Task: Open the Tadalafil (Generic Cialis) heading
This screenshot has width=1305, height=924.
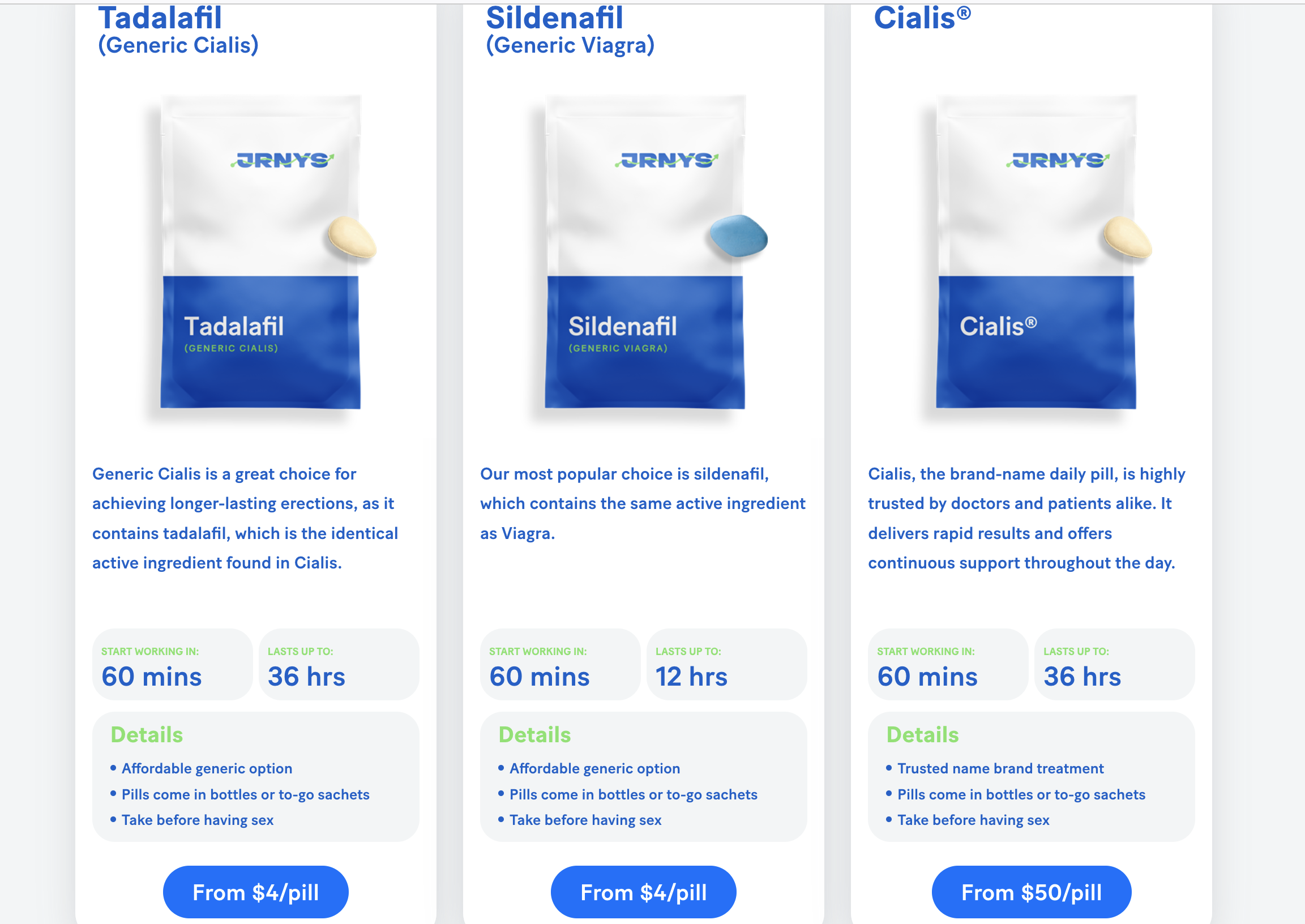Action: point(178,29)
